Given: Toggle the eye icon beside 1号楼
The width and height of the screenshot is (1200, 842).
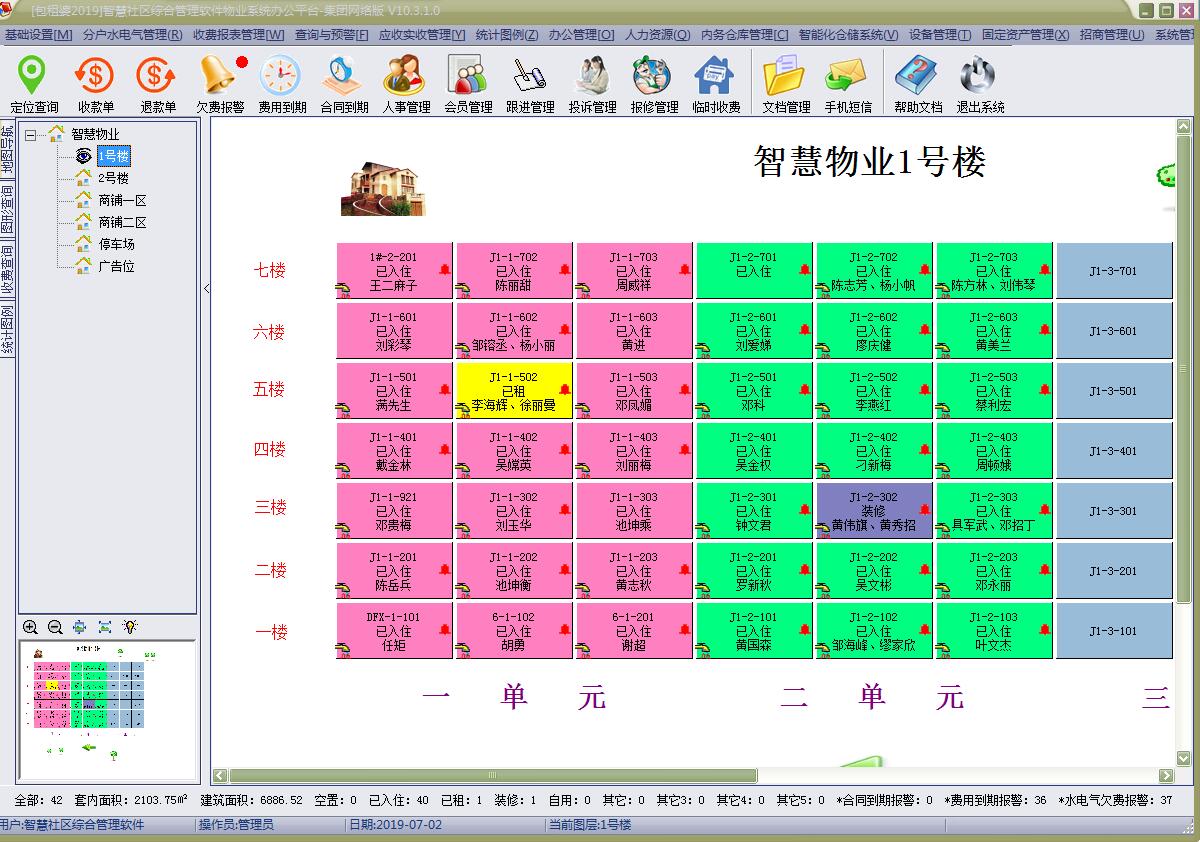Looking at the screenshot, I should pyautogui.click(x=84, y=156).
